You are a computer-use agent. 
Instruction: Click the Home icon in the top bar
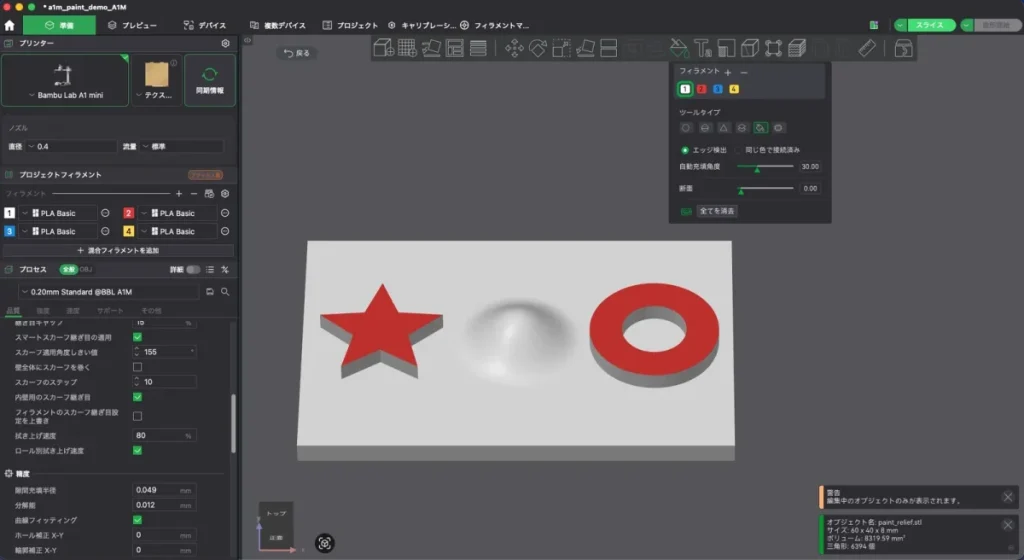click(x=9, y=25)
